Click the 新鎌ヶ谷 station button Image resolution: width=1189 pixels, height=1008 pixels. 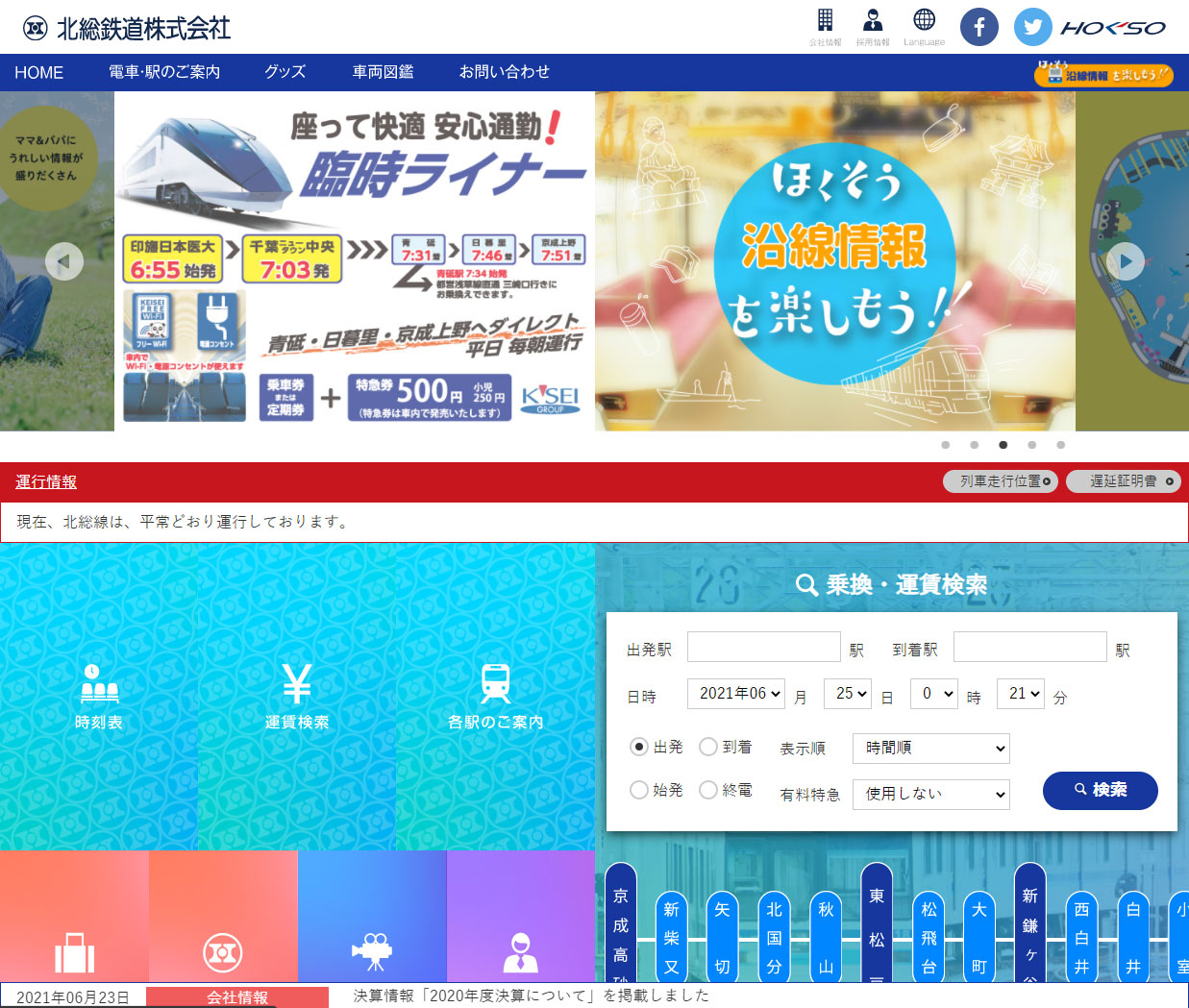1030,922
